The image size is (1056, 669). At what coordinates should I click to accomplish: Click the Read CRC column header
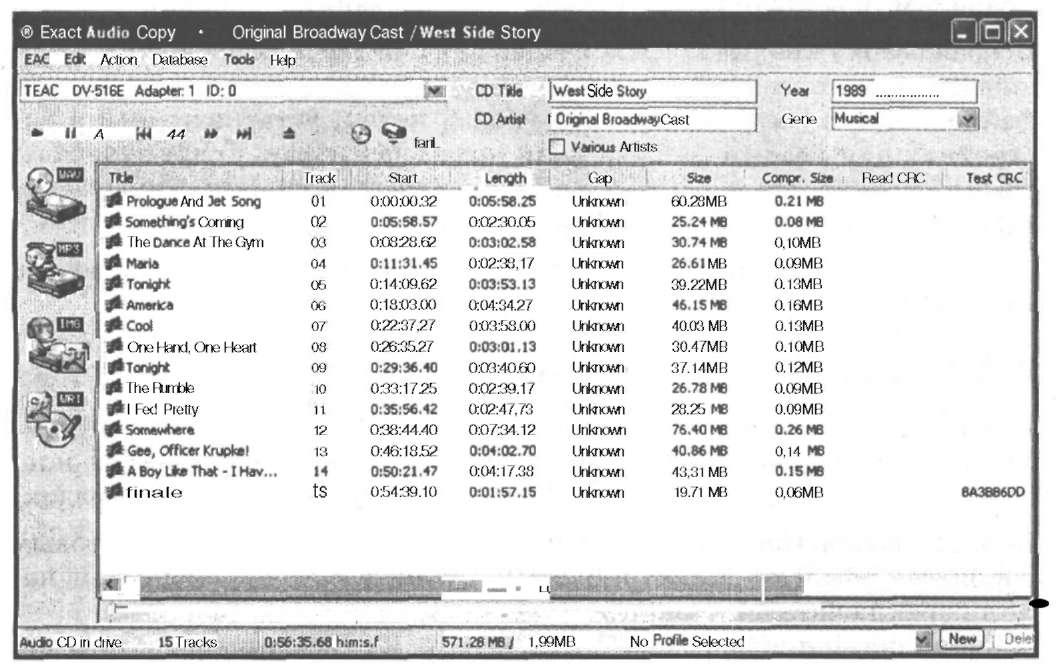[x=893, y=178]
